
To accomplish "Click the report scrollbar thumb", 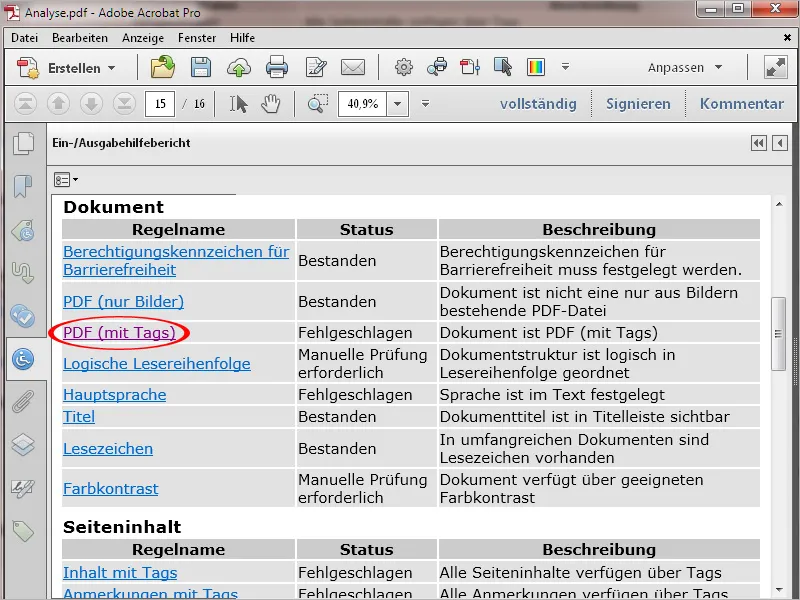I will click(779, 334).
